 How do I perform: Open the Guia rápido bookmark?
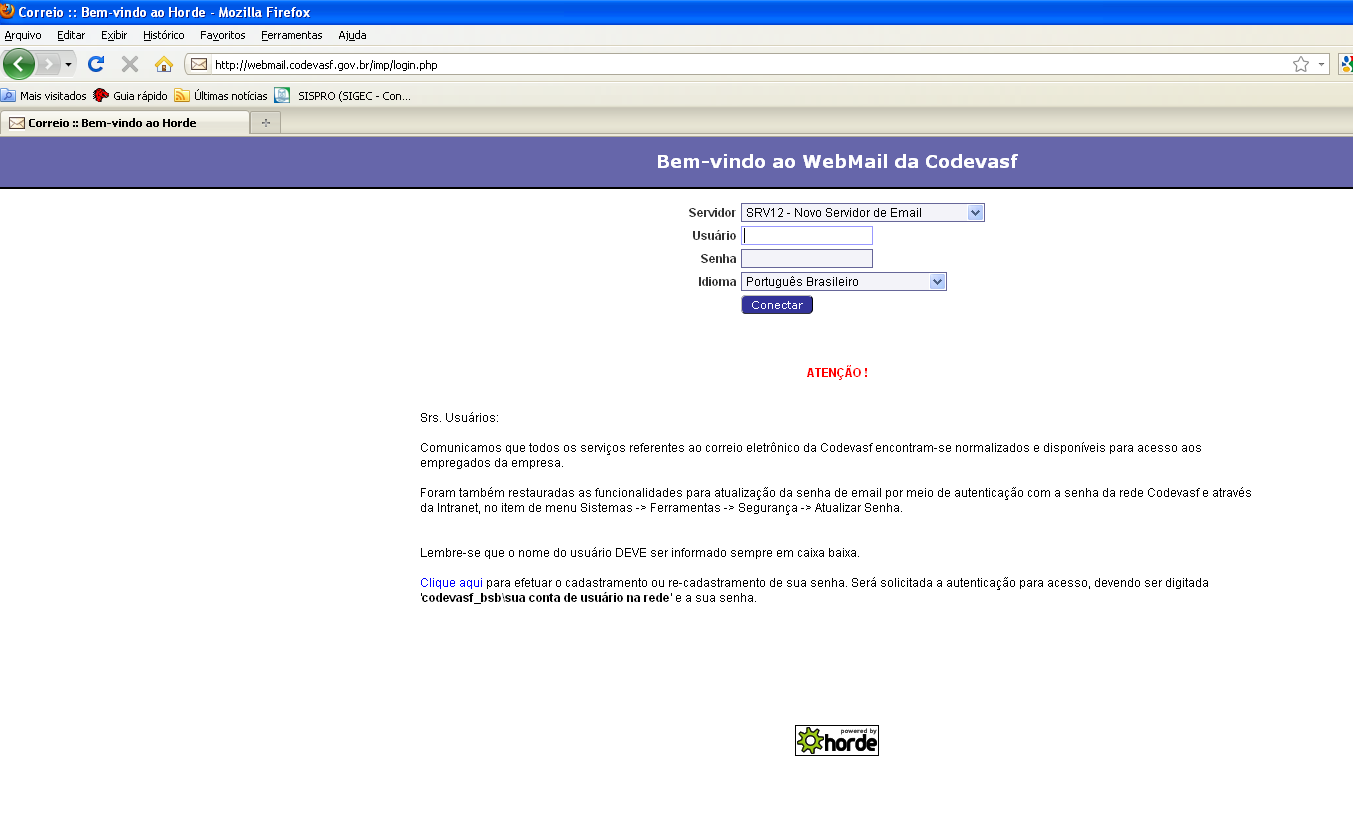(130, 96)
